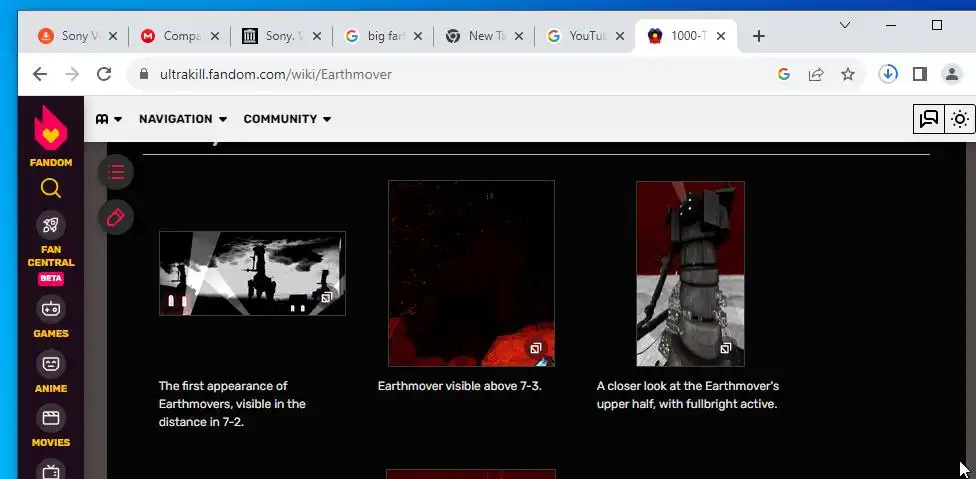Open the Games controller icon

(x=50, y=309)
